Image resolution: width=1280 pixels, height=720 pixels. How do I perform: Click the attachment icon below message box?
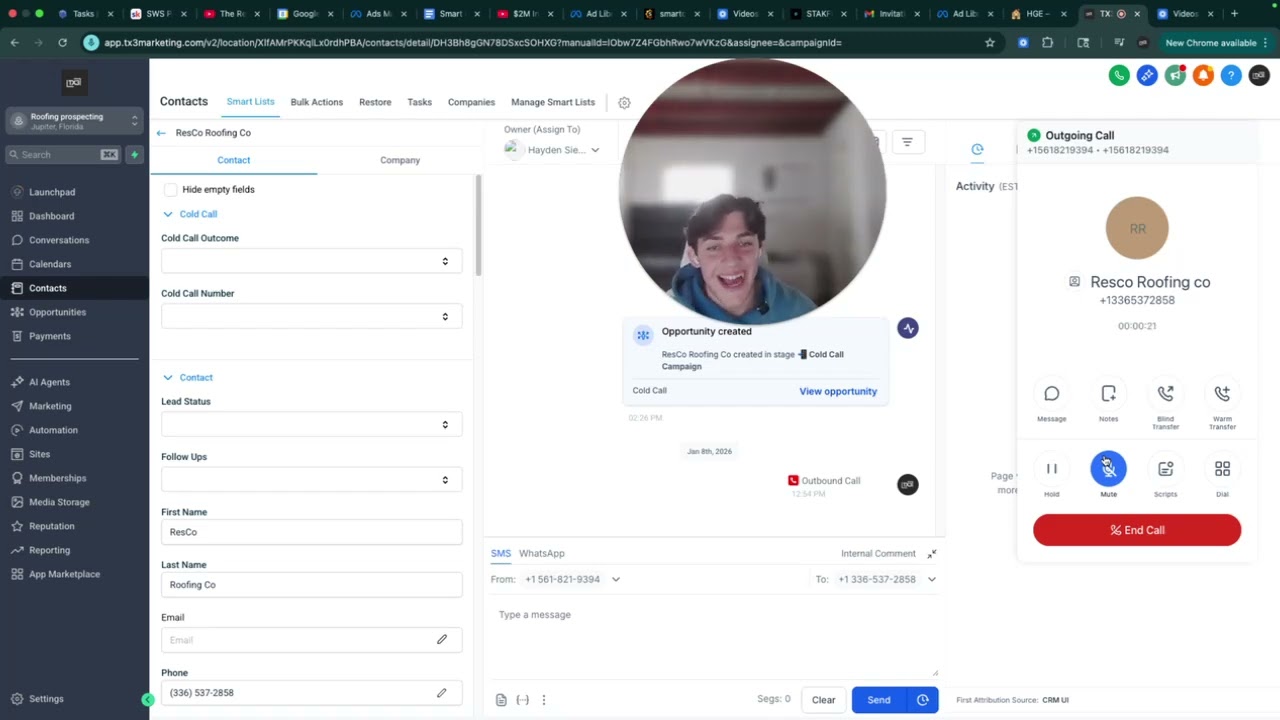(501, 700)
